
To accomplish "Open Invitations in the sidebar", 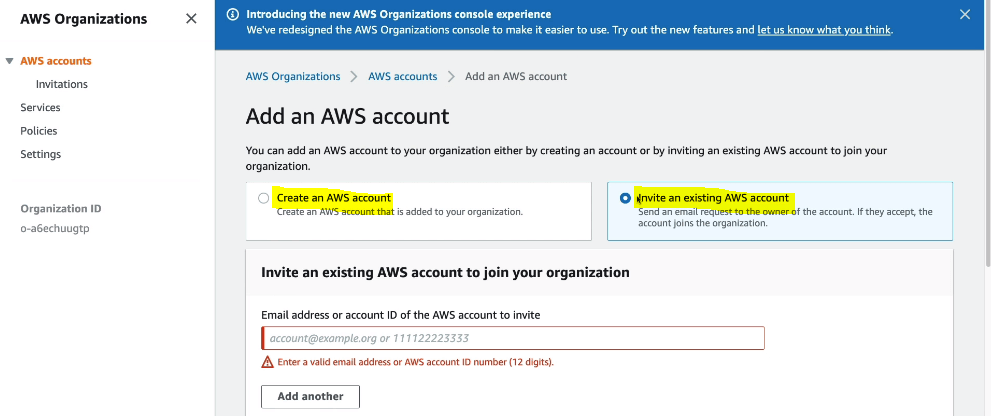I will click(62, 84).
